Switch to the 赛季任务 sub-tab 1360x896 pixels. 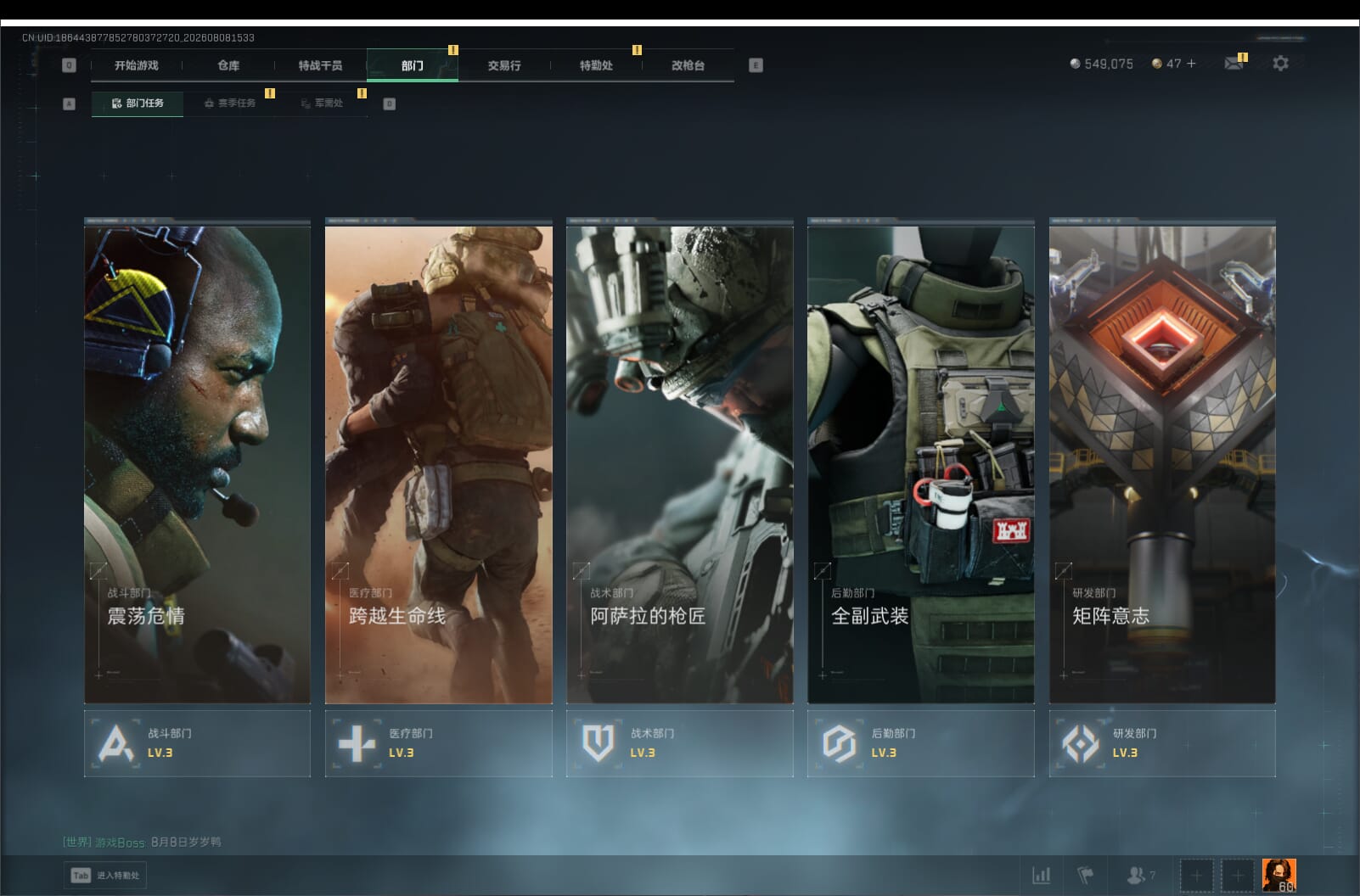[x=230, y=104]
